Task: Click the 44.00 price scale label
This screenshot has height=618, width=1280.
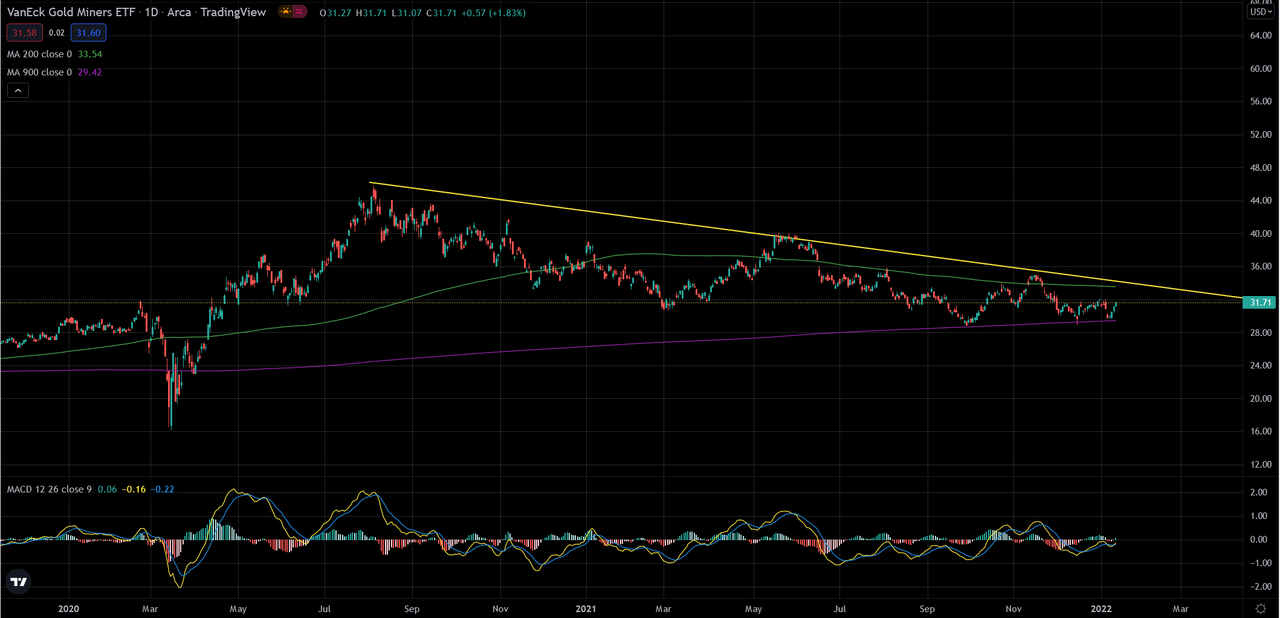Action: click(1260, 200)
